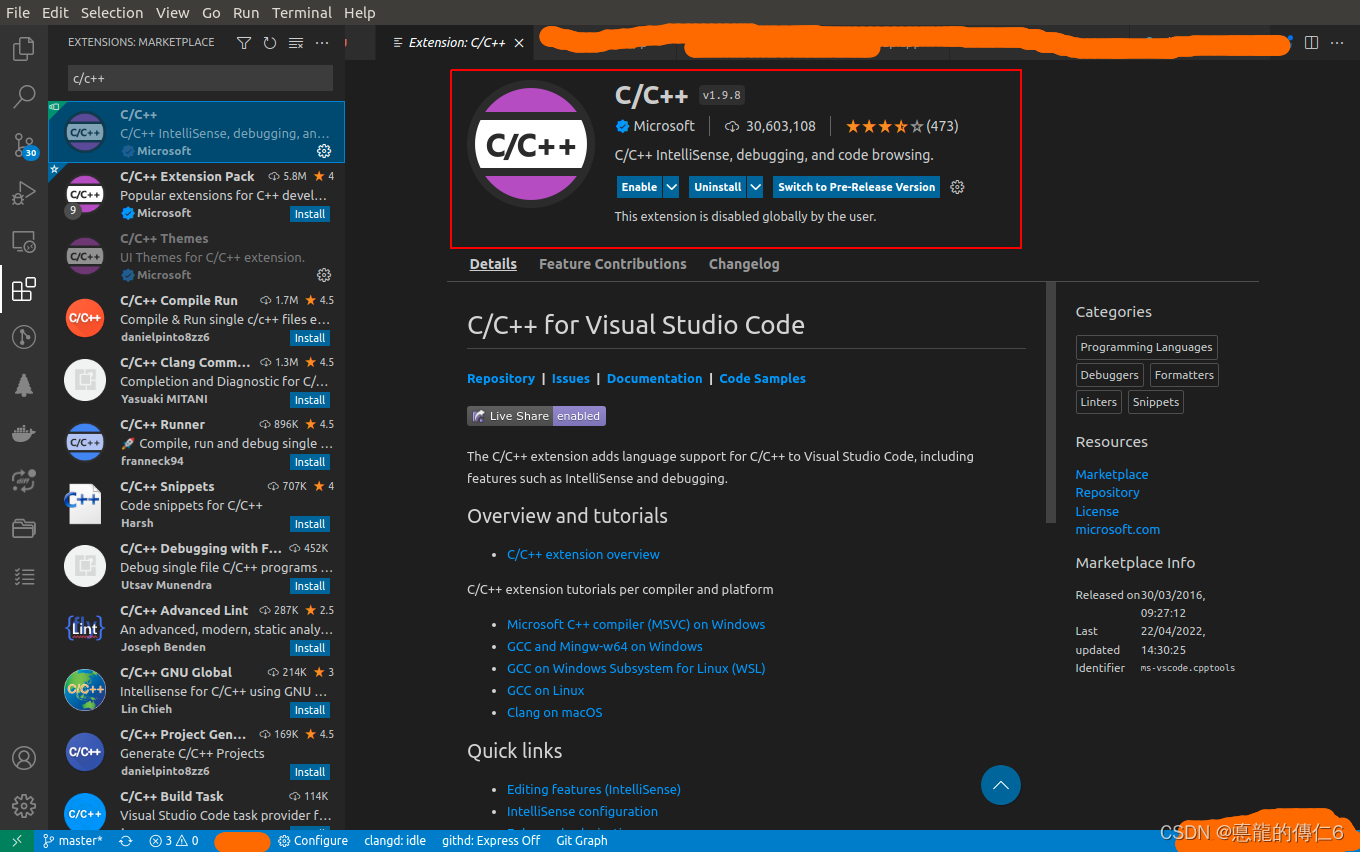Expand the Uninstall dropdown arrow
This screenshot has height=852, width=1360.
click(756, 187)
